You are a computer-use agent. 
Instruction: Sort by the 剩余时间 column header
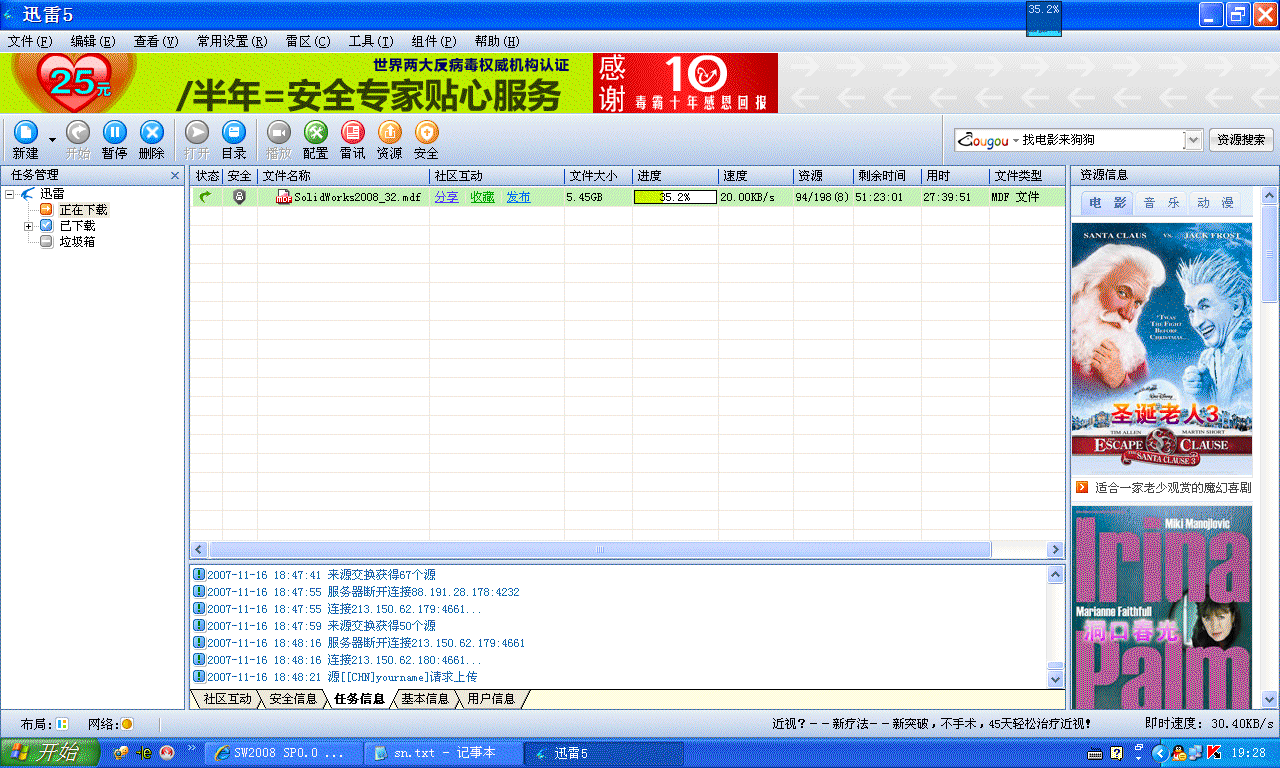tap(887, 176)
